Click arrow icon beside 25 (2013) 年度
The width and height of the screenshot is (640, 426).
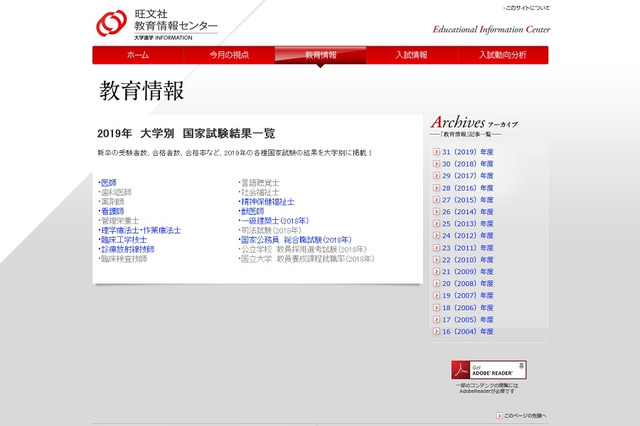coord(436,224)
